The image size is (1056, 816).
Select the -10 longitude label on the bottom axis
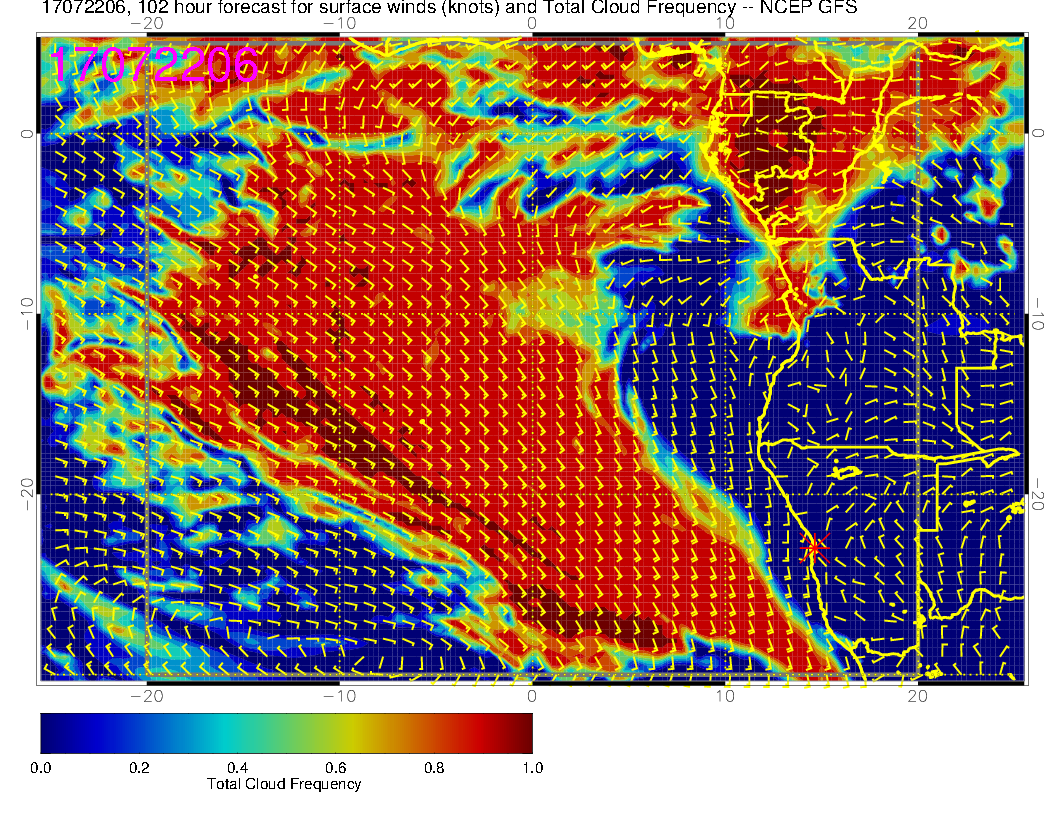[x=338, y=696]
